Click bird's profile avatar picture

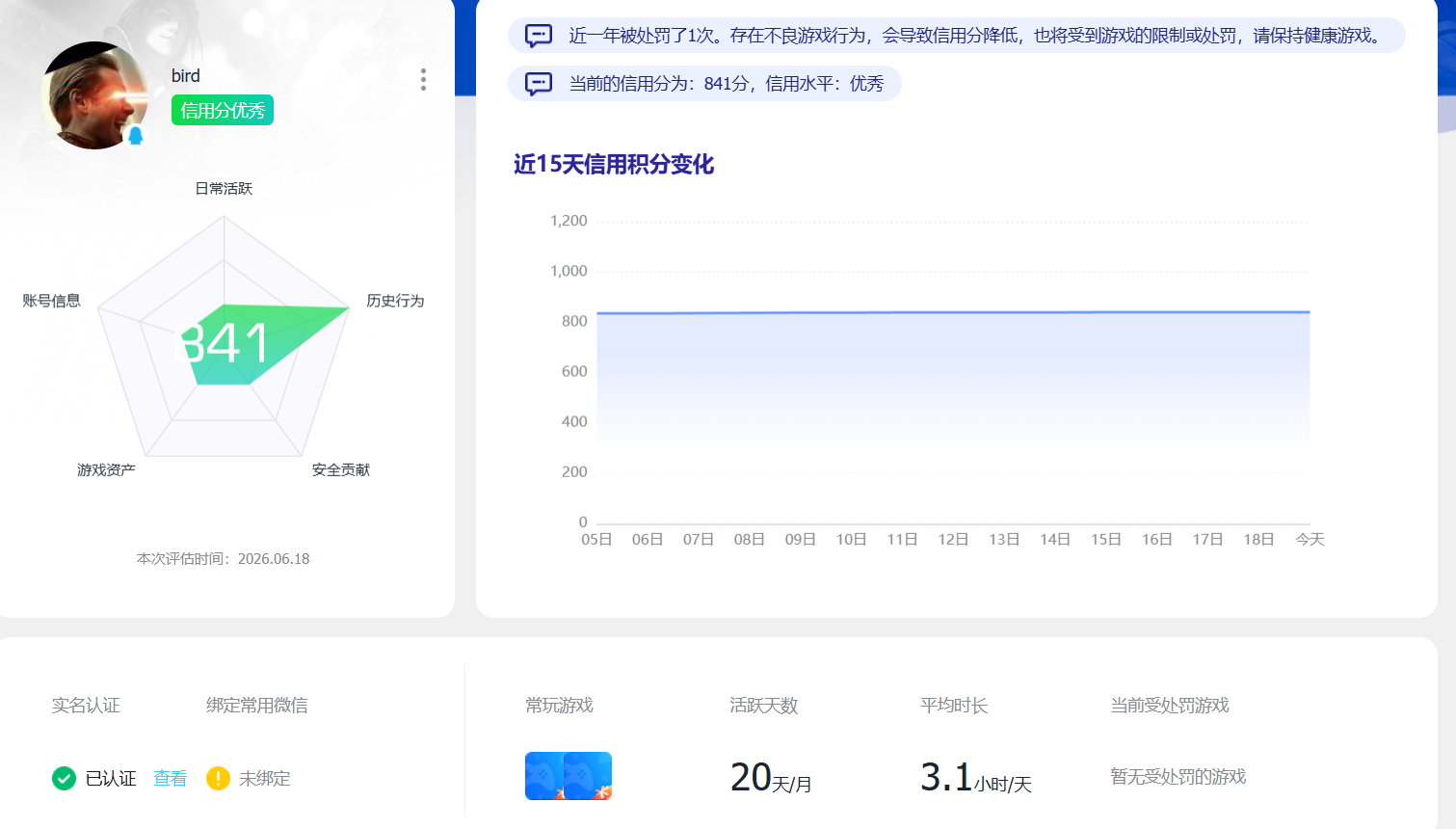pos(94,95)
